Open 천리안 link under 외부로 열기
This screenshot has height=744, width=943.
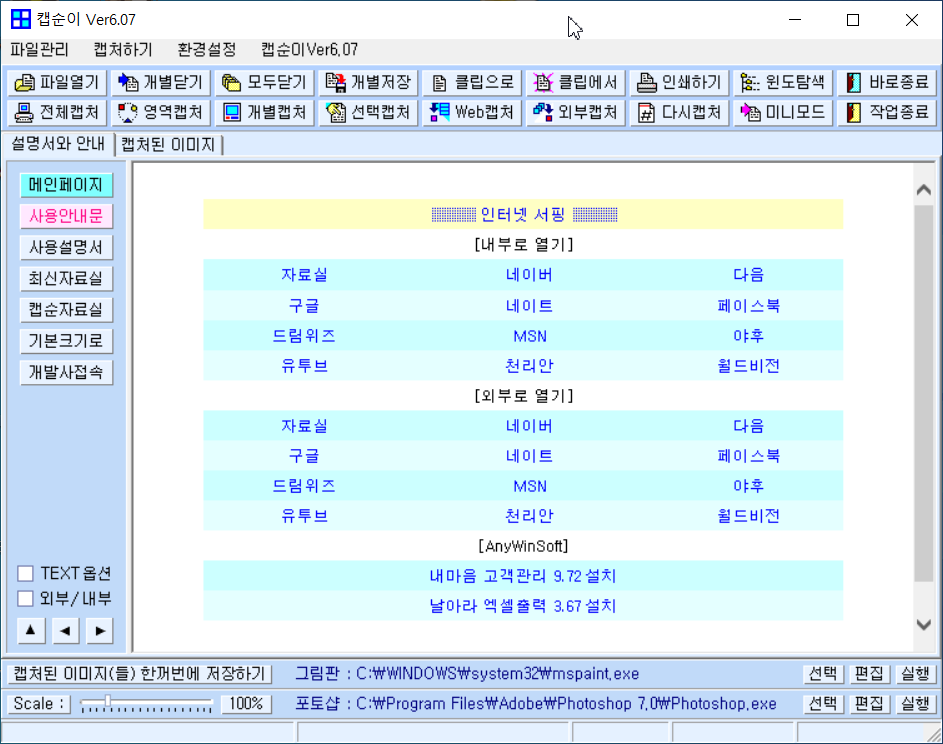point(529,516)
